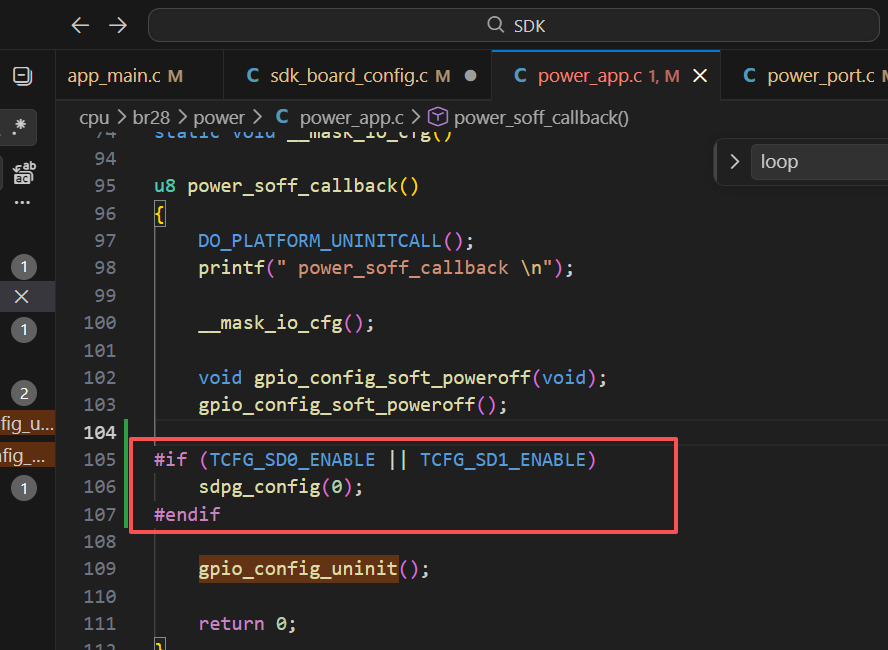Toggle search details with the ellipsis
The image size is (888, 650).
(x=22, y=202)
